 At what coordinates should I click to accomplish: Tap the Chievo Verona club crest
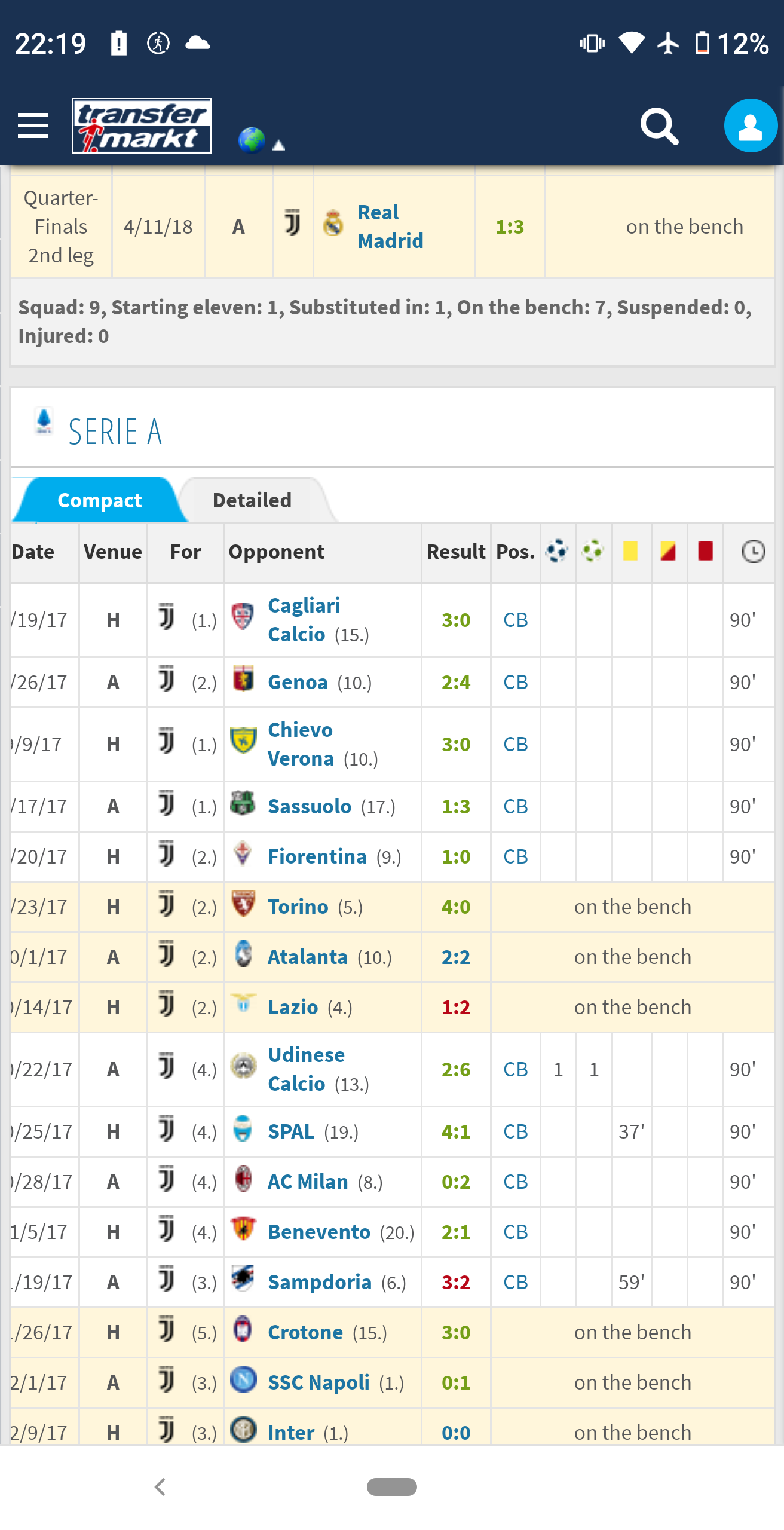click(243, 741)
